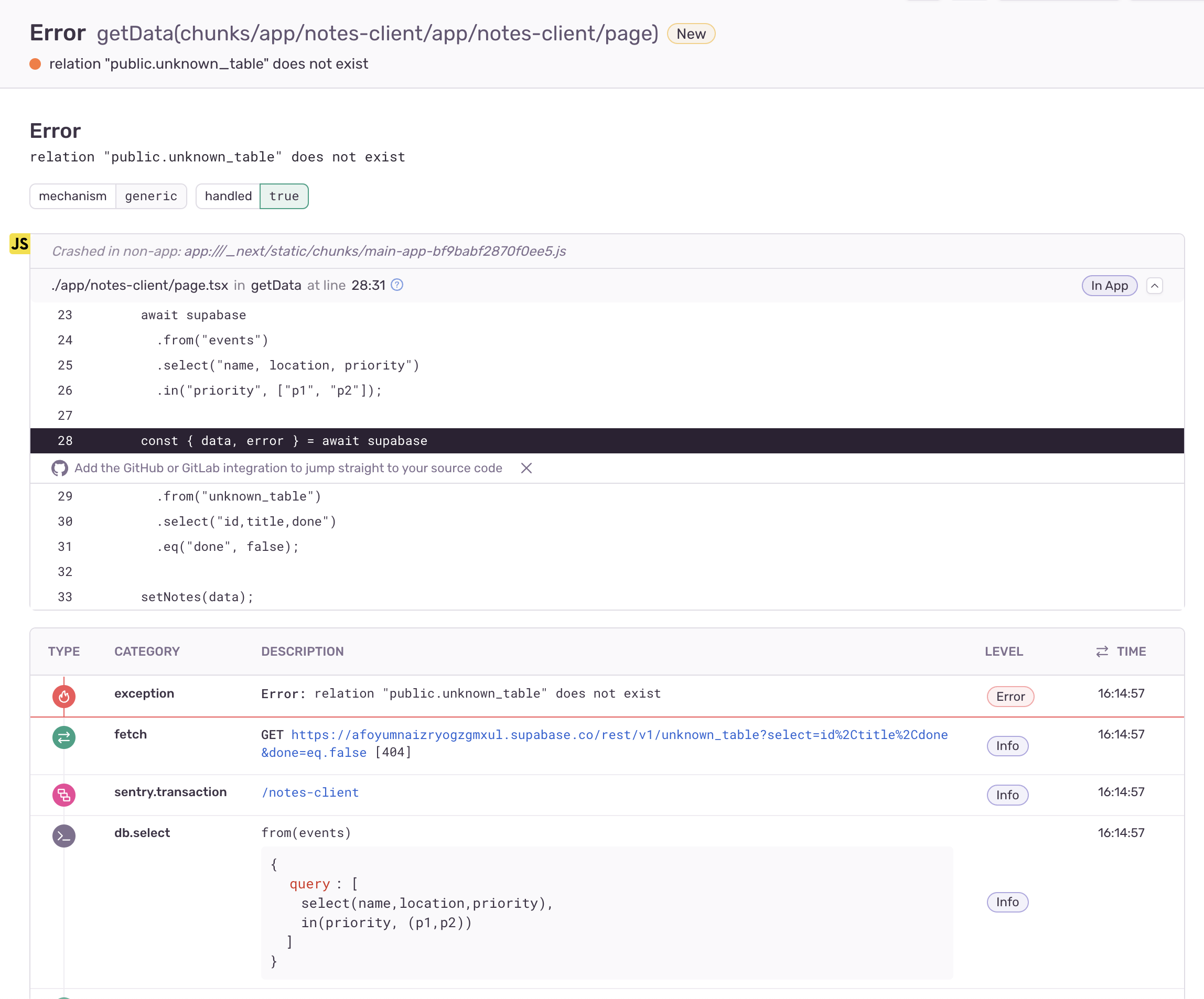Open the /notes-client transaction link
The height and width of the screenshot is (999, 1204).
tap(310, 792)
